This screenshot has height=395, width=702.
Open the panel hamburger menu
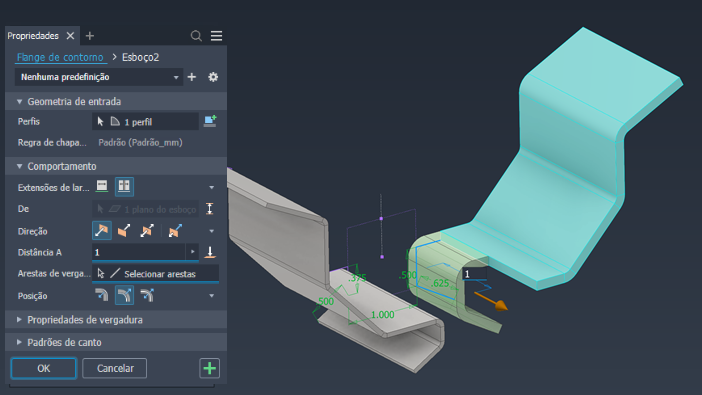[x=216, y=36]
